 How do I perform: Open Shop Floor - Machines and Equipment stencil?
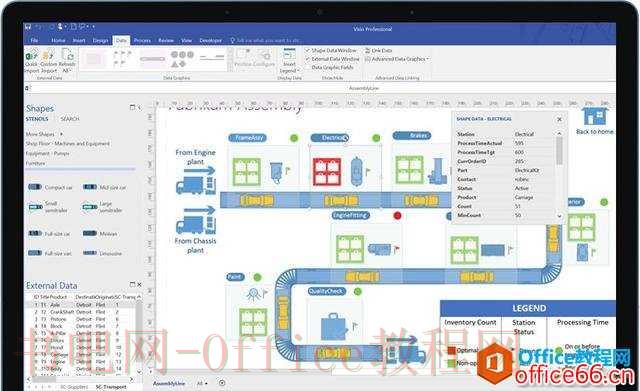click(x=68, y=144)
